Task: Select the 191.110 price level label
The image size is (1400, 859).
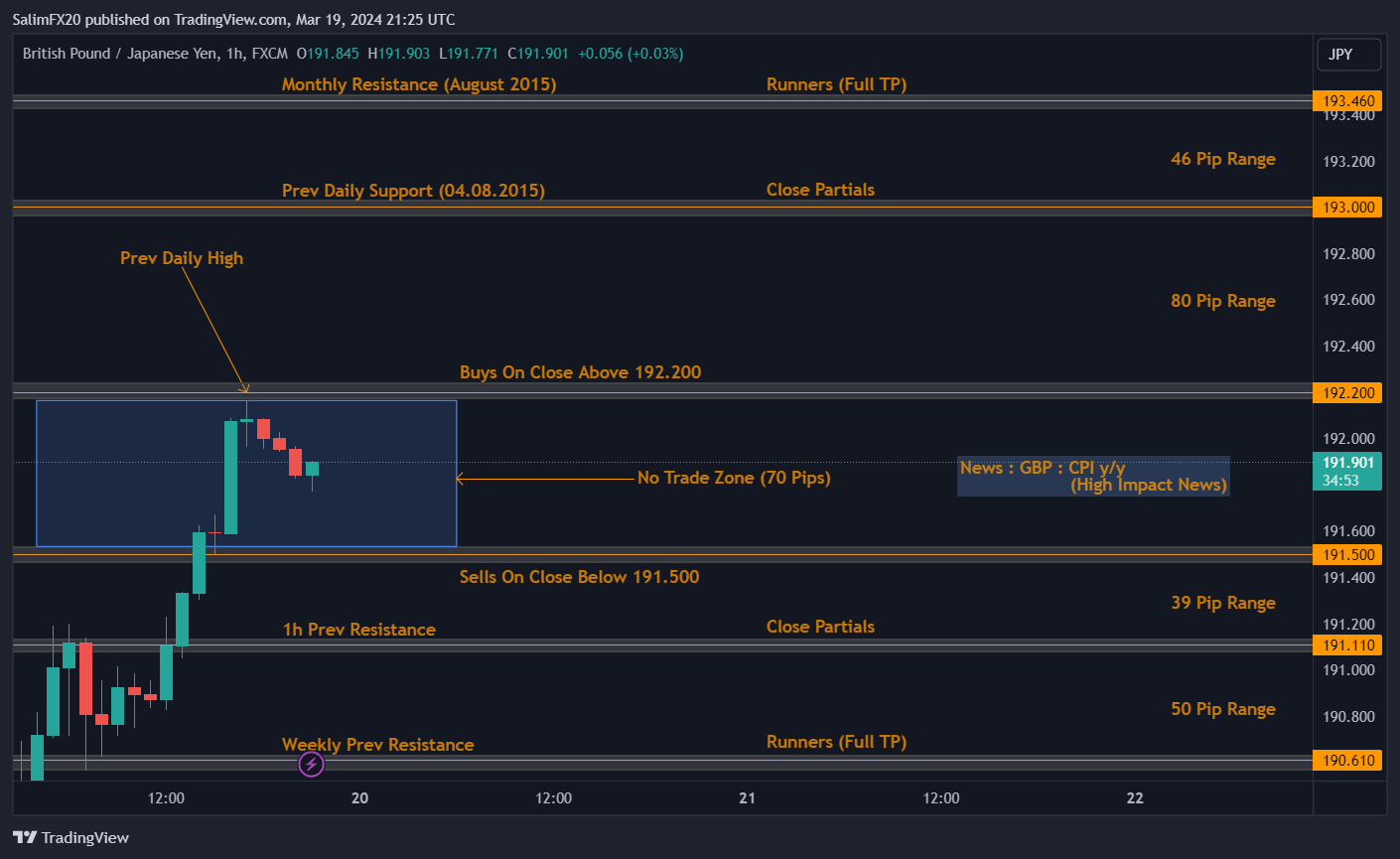Action: point(1348,644)
